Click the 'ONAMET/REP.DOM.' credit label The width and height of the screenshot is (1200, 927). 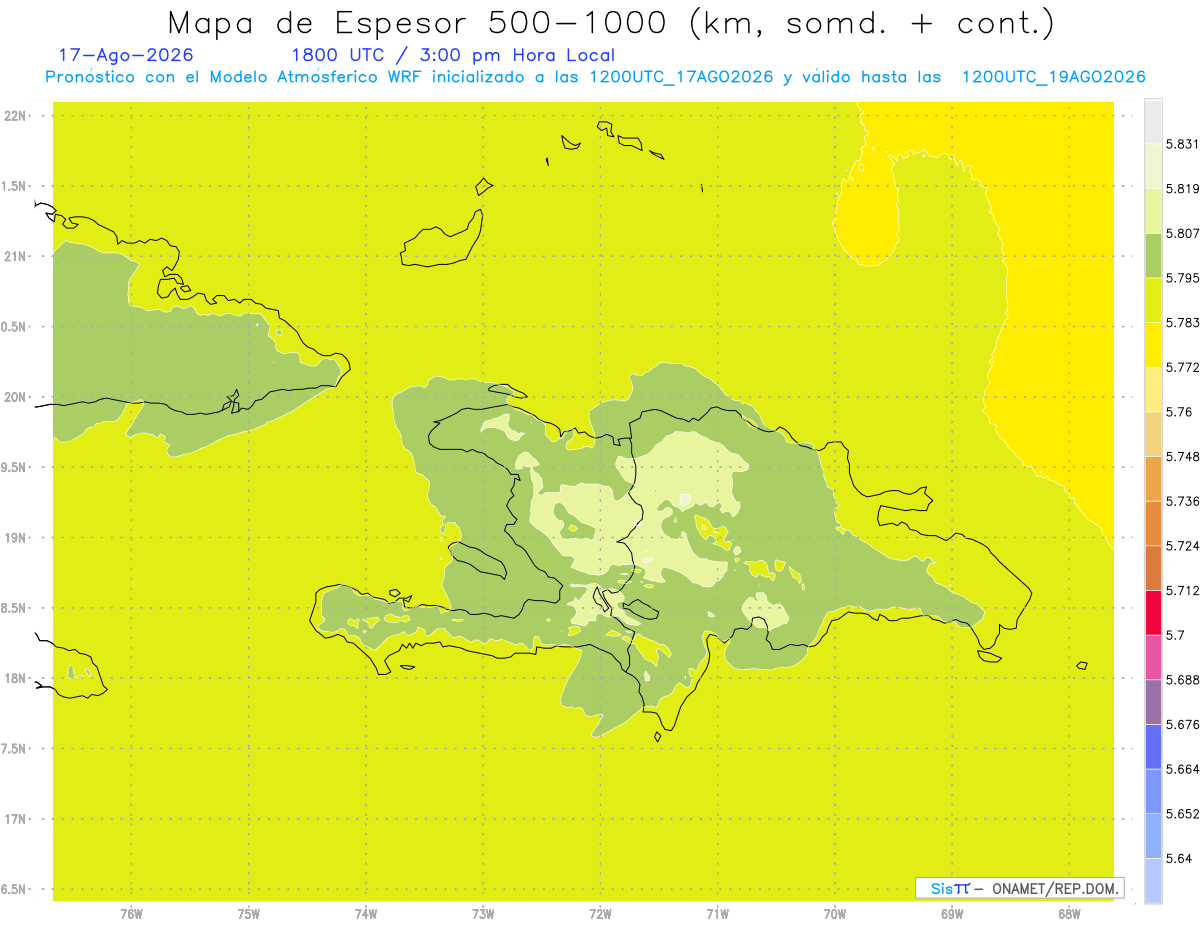pos(1054,888)
